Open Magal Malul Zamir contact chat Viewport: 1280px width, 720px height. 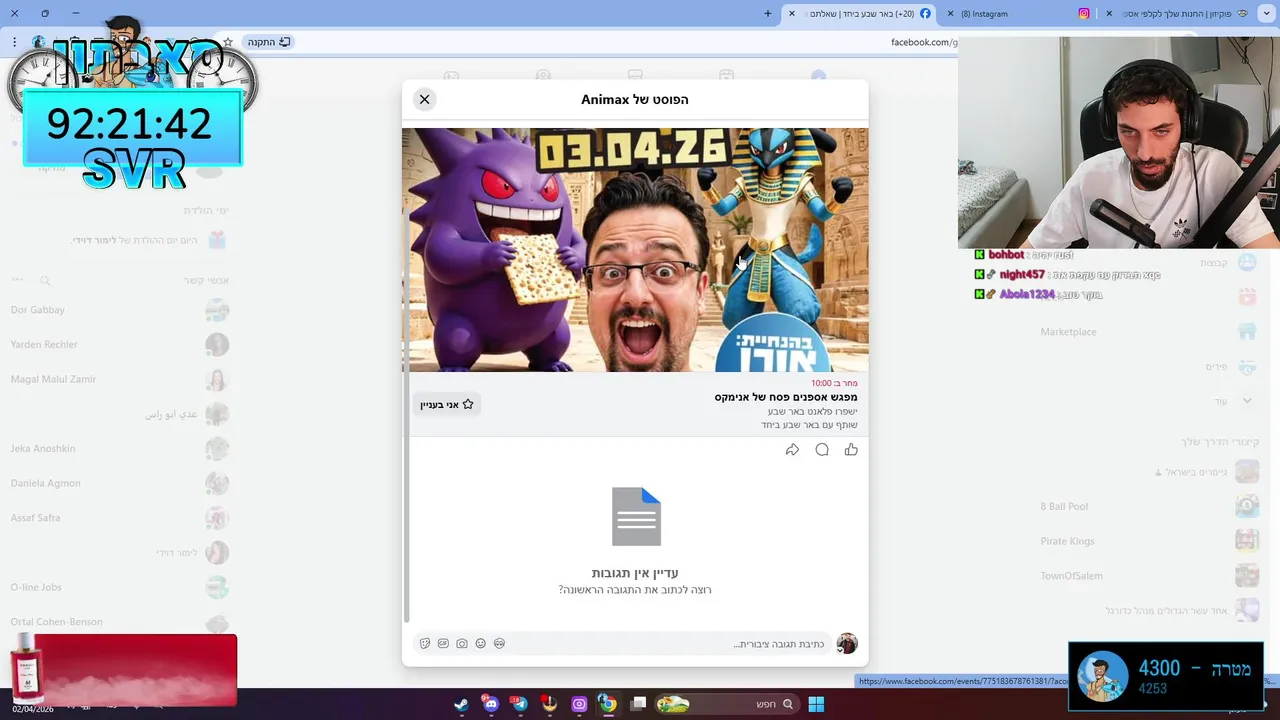coord(118,379)
